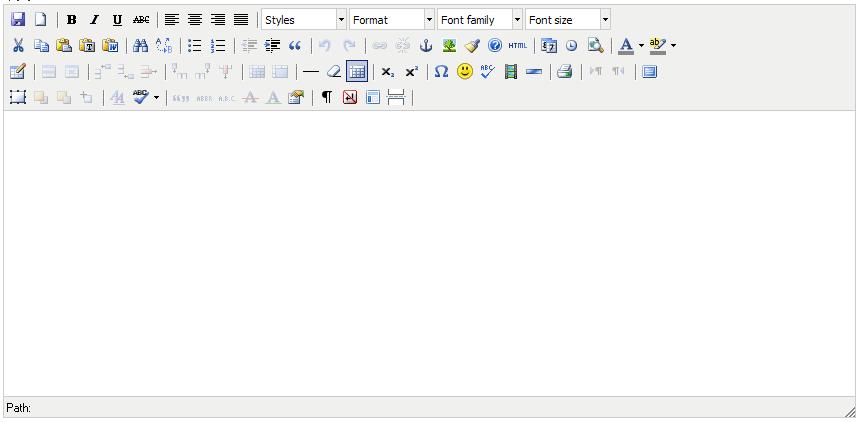Screen dimensions: 861x422
Task: Paste from Word
Action: point(110,46)
